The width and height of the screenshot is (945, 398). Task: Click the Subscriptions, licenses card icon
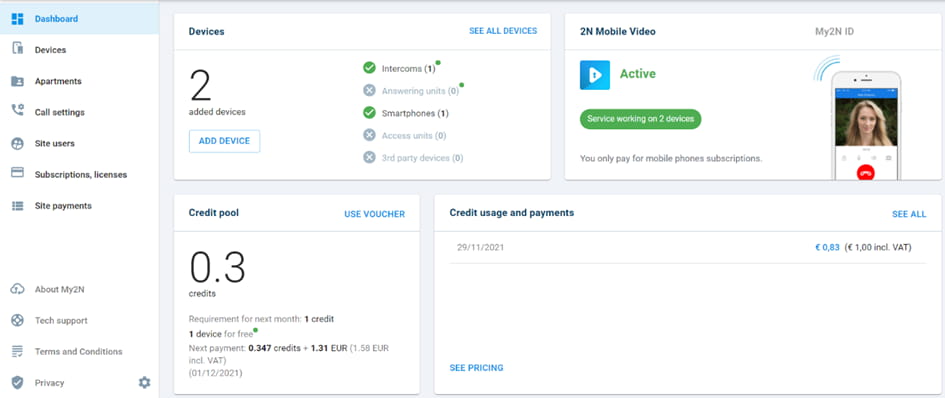pyautogui.click(x=17, y=172)
